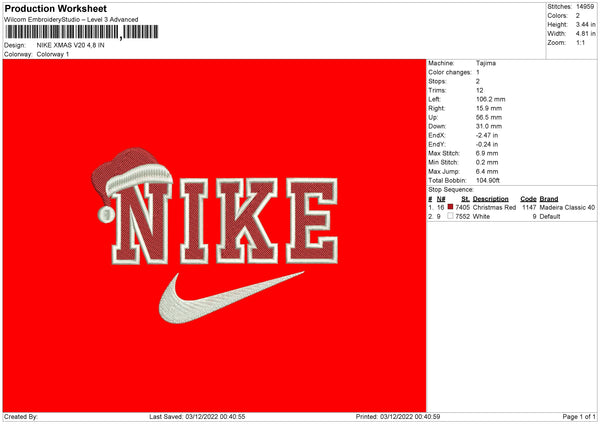
Task: Click the Christmas Red description
Action: pos(494,207)
